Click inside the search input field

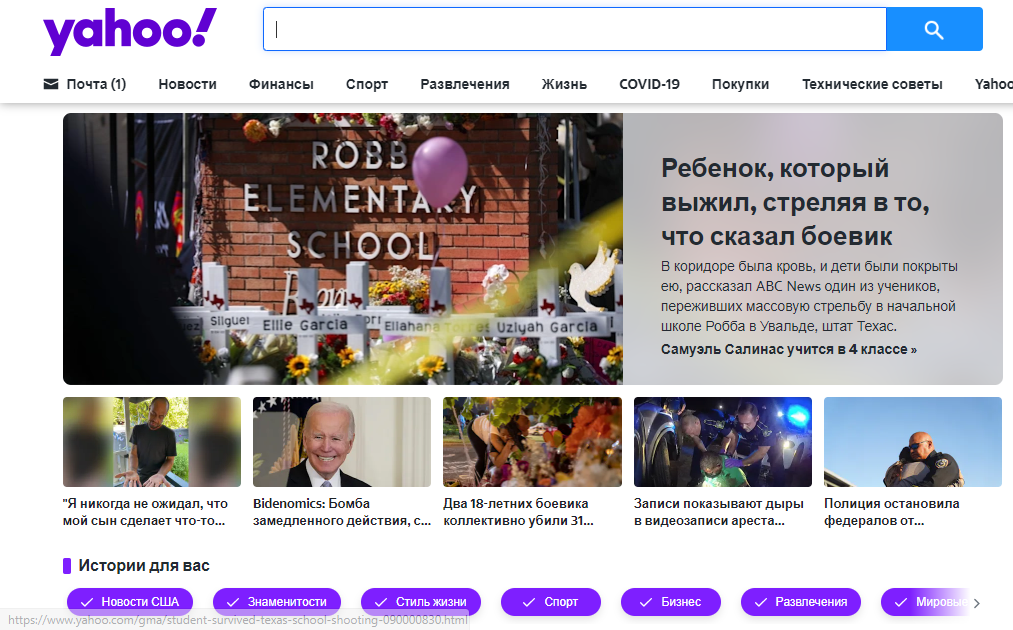pos(574,29)
